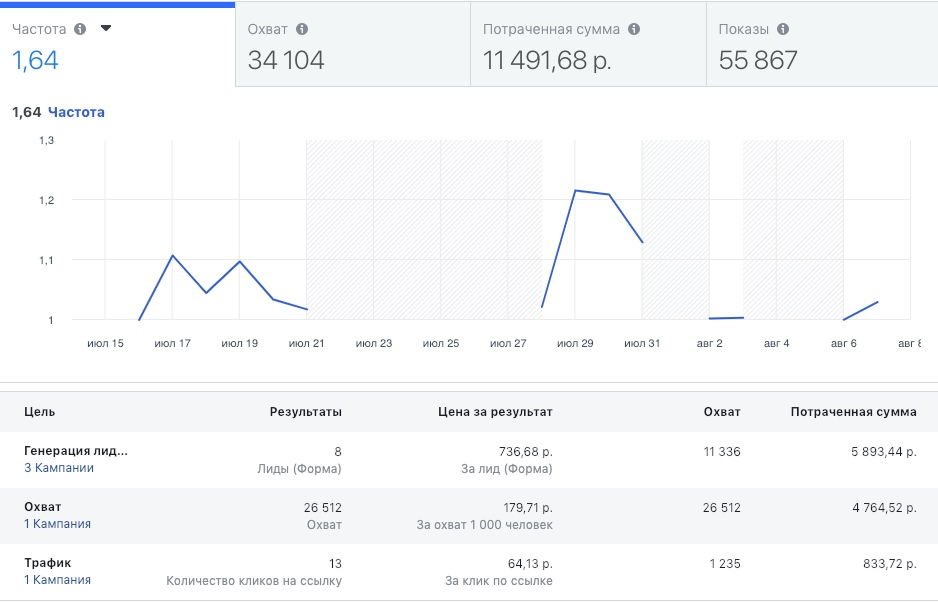Image resolution: width=938 pixels, height=603 pixels.
Task: Click the chart point at июл 17
Action: [172, 255]
